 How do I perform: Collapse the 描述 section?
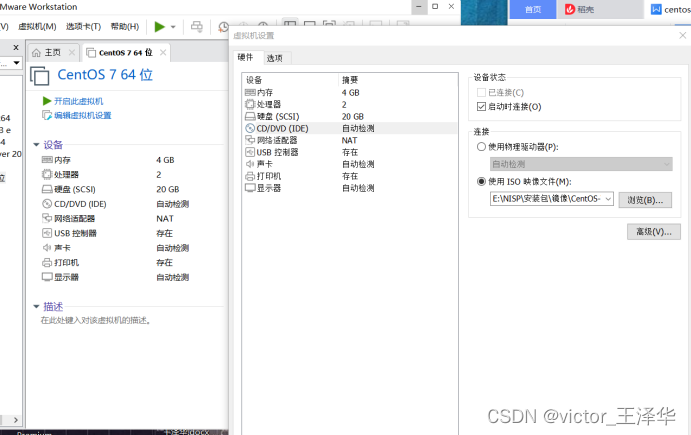pyautogui.click(x=37, y=306)
